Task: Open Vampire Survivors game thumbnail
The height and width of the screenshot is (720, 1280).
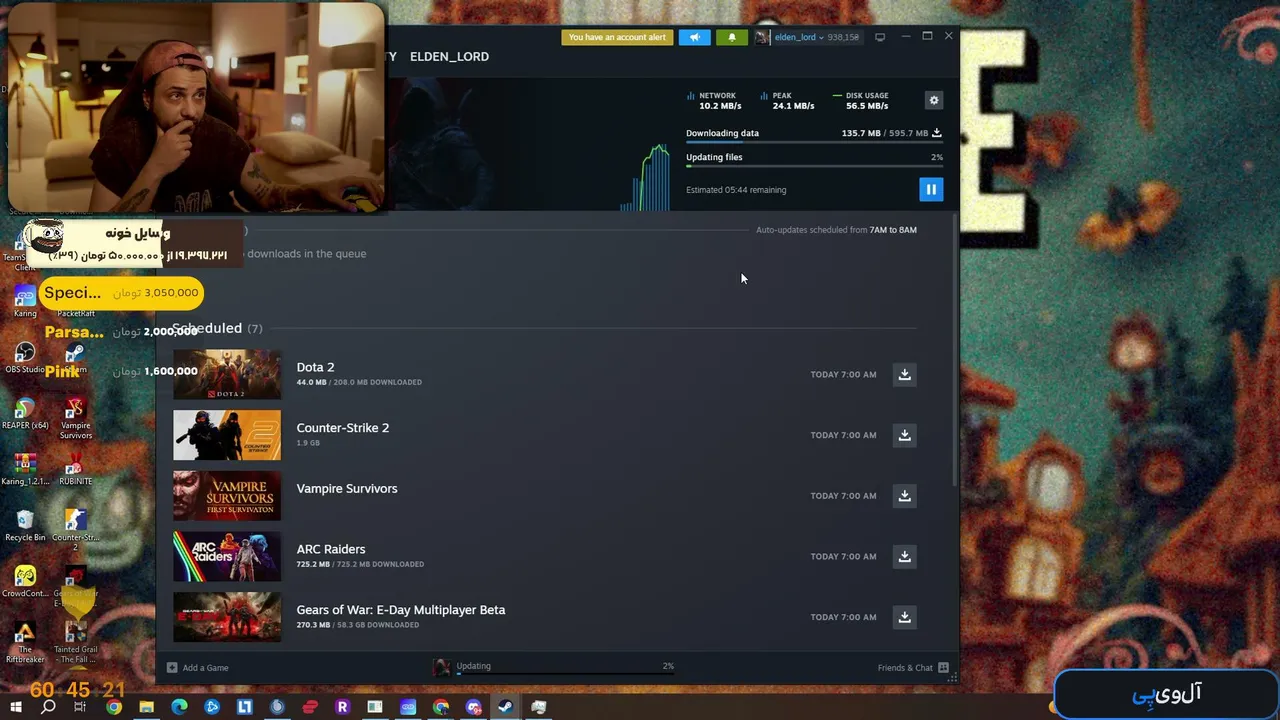Action: (x=227, y=496)
